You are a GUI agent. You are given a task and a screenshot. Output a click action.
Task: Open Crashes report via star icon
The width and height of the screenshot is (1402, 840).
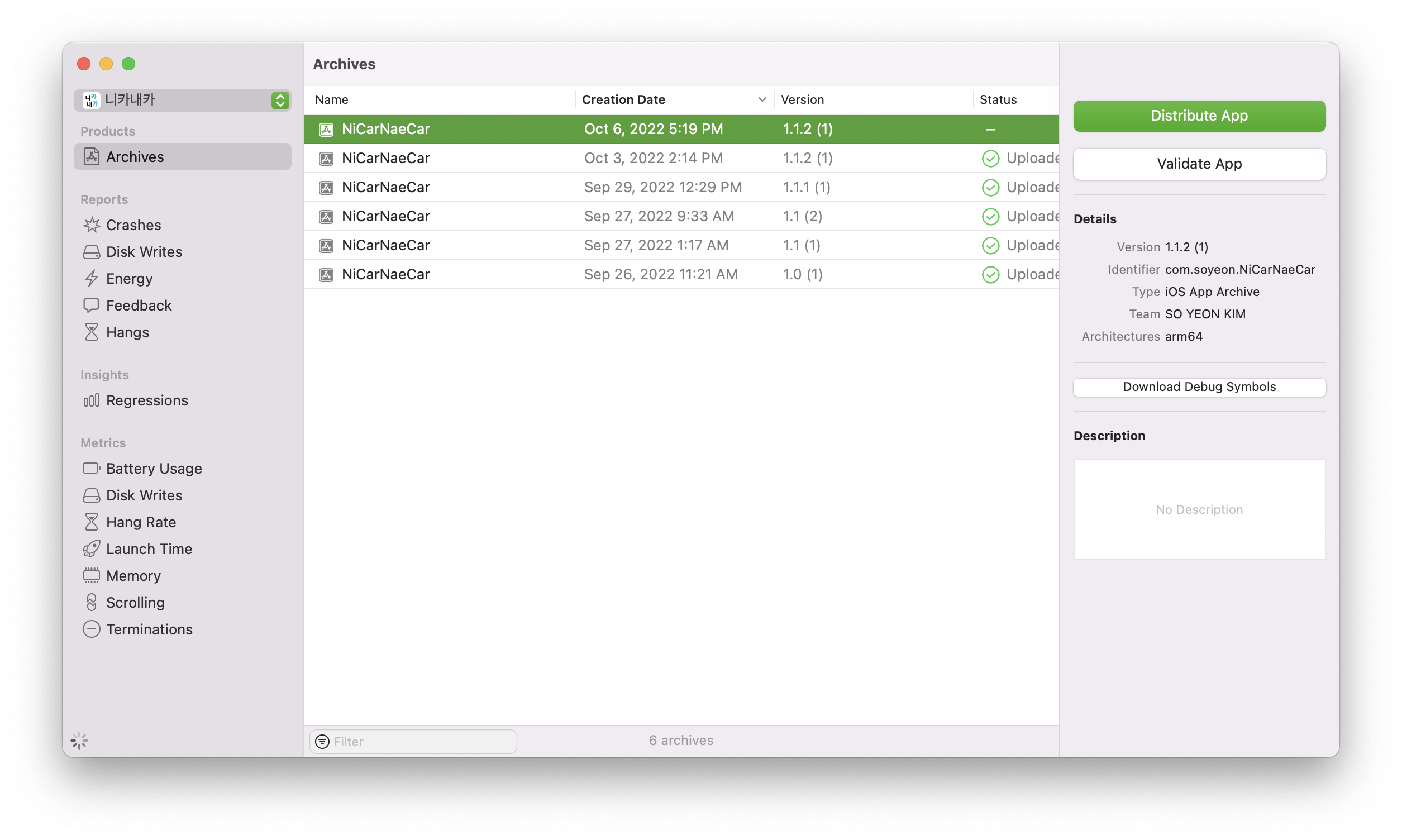91,225
